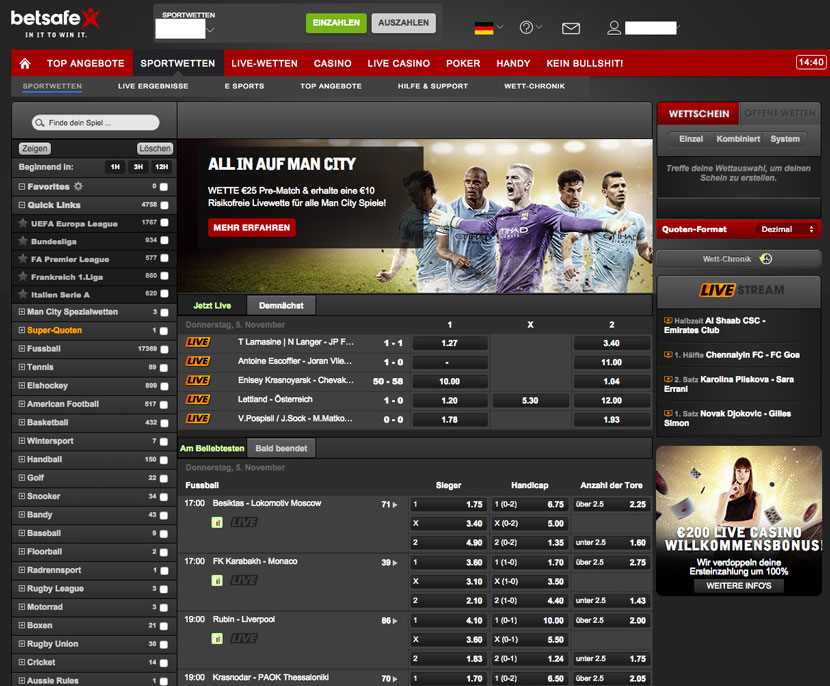The image size is (830, 686).
Task: Click the Auszahlen button
Action: [x=403, y=23]
